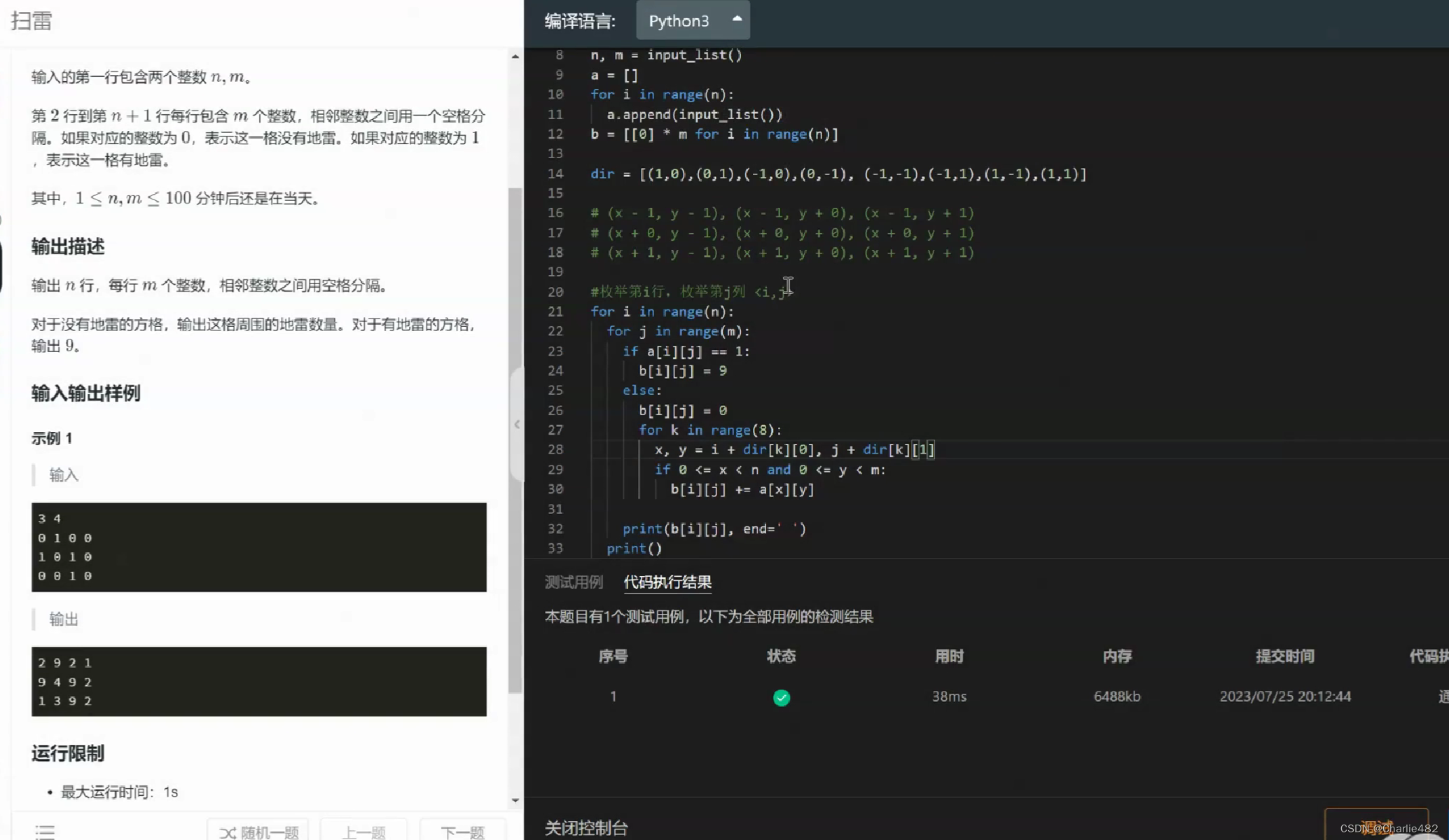The height and width of the screenshot is (840, 1449).
Task: Click the sample output code block
Action: (x=258, y=681)
